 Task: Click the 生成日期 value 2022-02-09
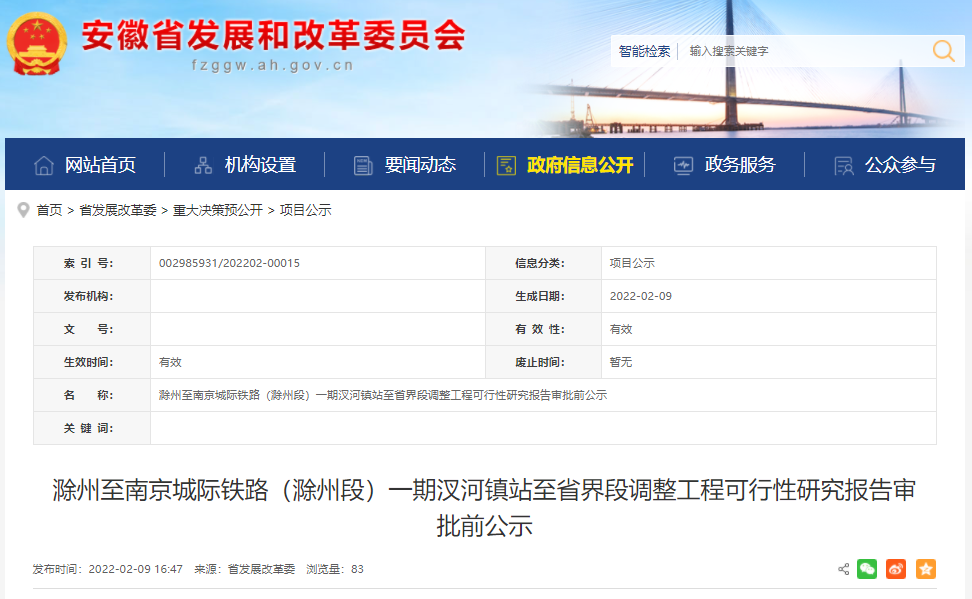point(640,296)
